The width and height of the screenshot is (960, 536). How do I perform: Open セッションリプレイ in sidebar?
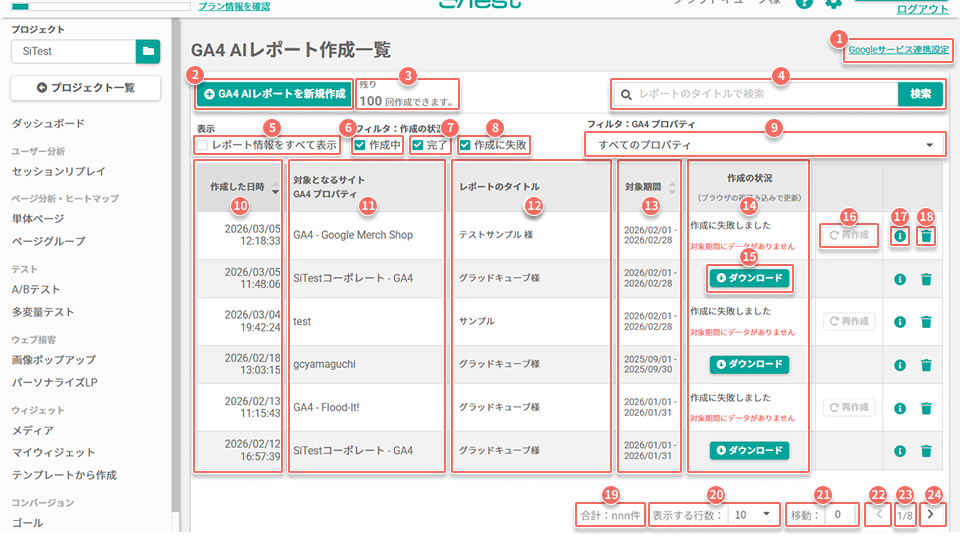59,172
